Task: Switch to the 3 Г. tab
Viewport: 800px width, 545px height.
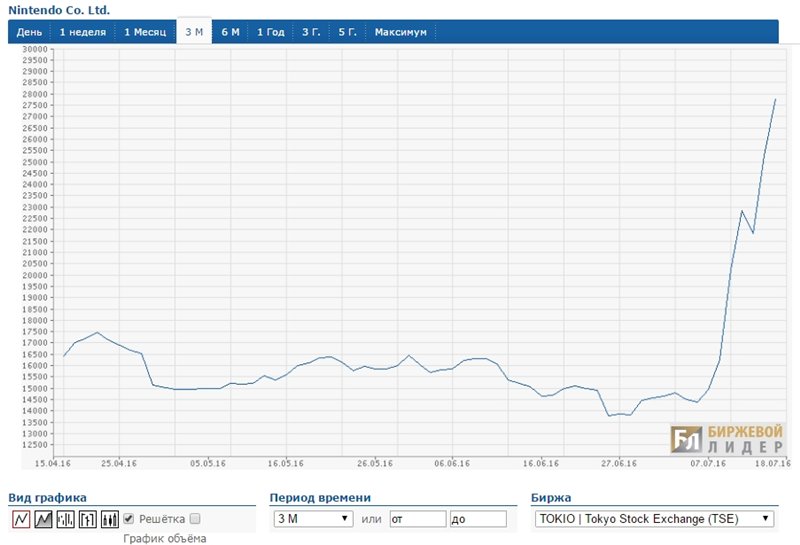Action: pyautogui.click(x=311, y=32)
